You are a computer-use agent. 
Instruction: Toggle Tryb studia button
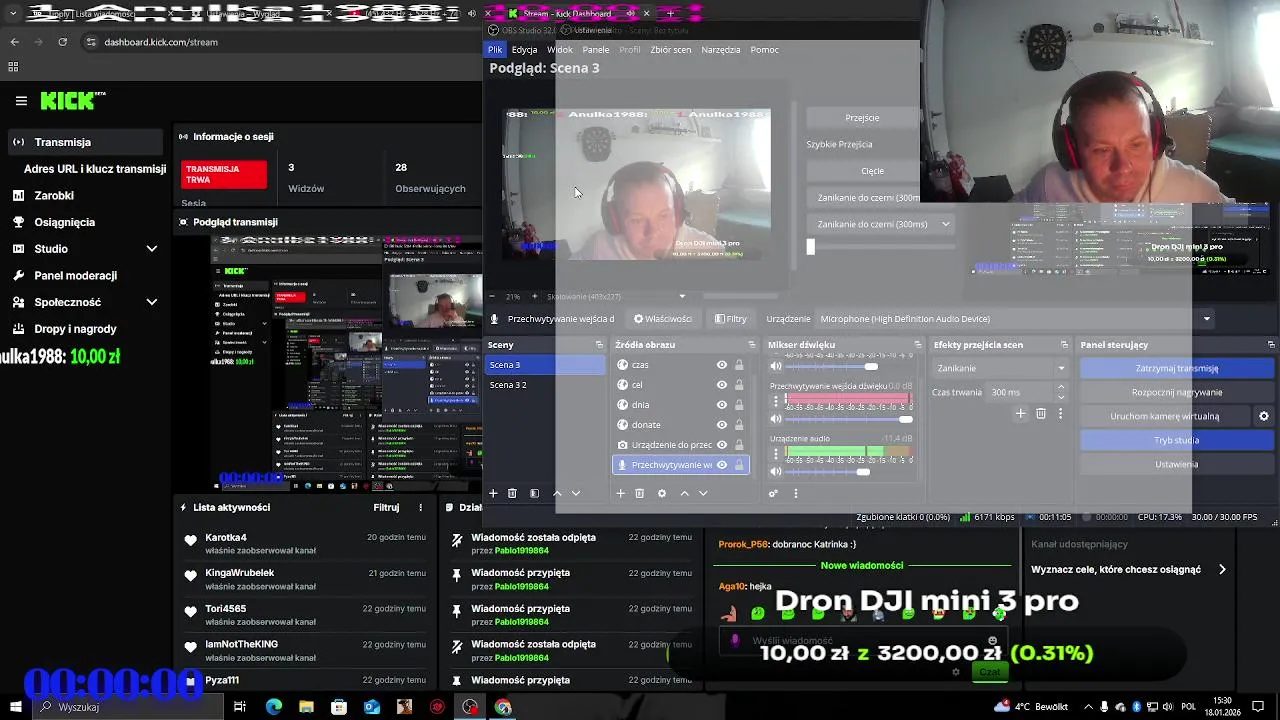1176,440
